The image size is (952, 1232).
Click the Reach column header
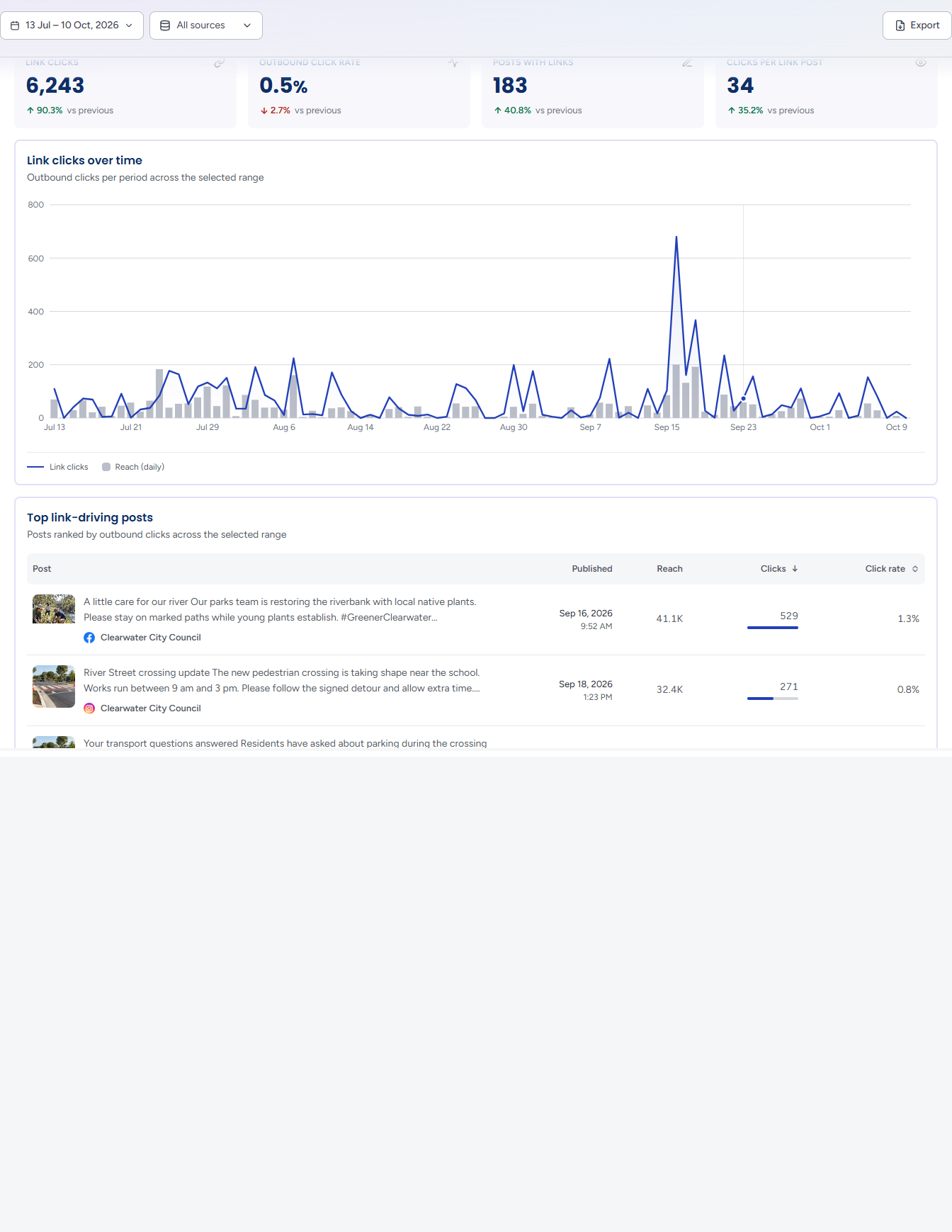click(x=669, y=569)
